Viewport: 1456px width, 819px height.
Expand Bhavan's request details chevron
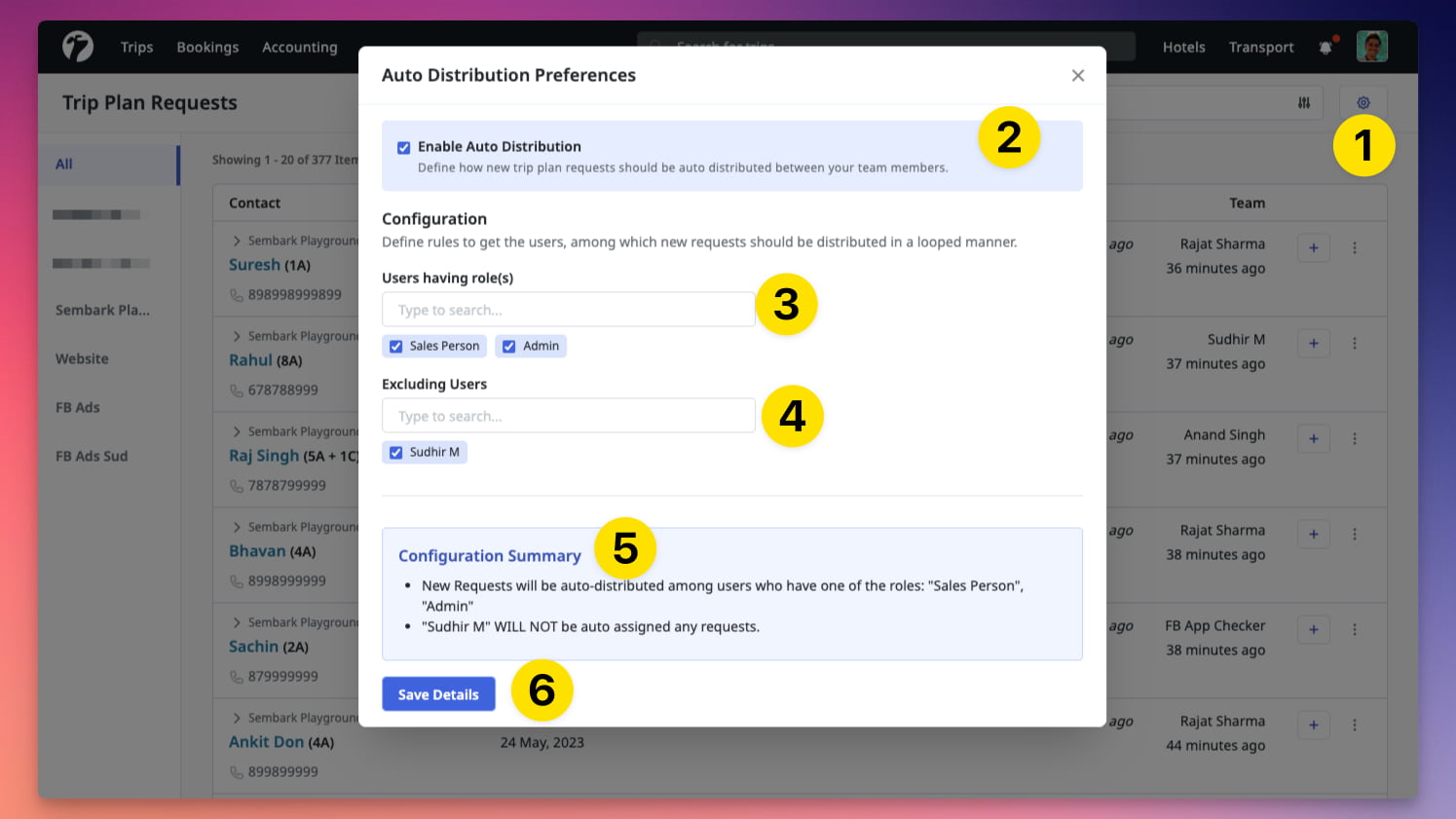tap(236, 527)
